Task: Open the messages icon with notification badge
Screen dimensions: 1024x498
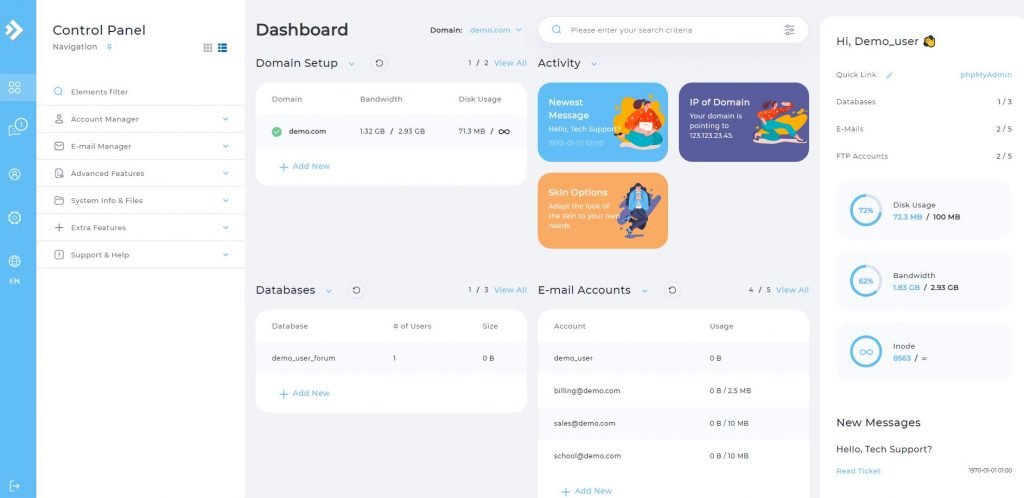Action: [x=16, y=128]
